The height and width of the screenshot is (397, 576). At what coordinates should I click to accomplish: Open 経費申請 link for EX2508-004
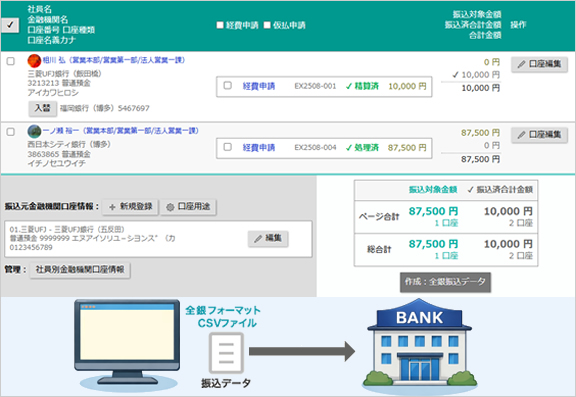tap(259, 148)
